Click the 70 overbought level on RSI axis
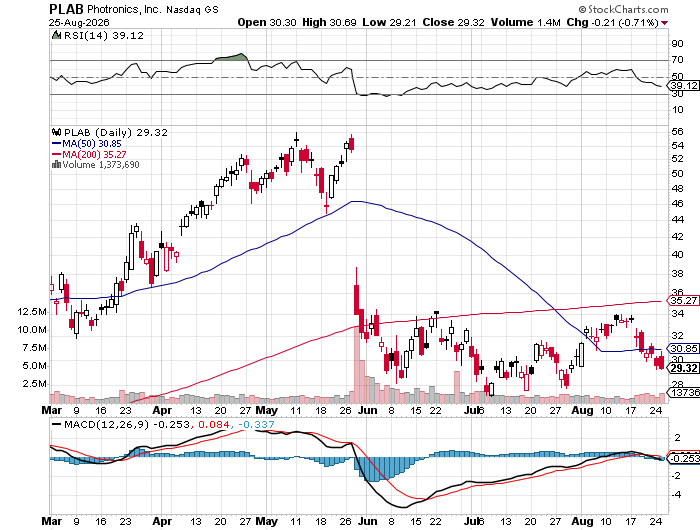The height and width of the screenshot is (530, 700). click(677, 59)
